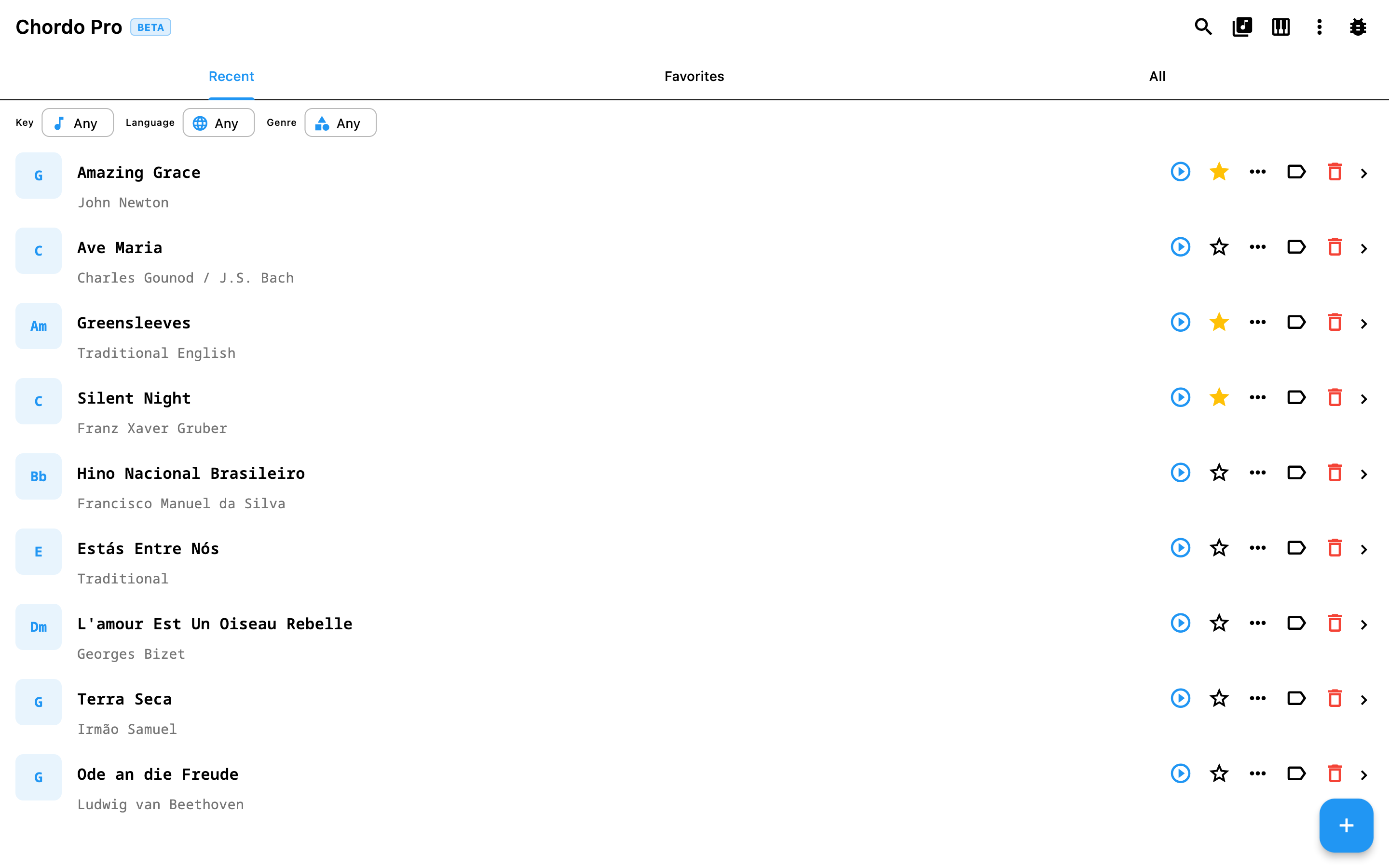Unfavorite the Silent Night song

coord(1219,397)
